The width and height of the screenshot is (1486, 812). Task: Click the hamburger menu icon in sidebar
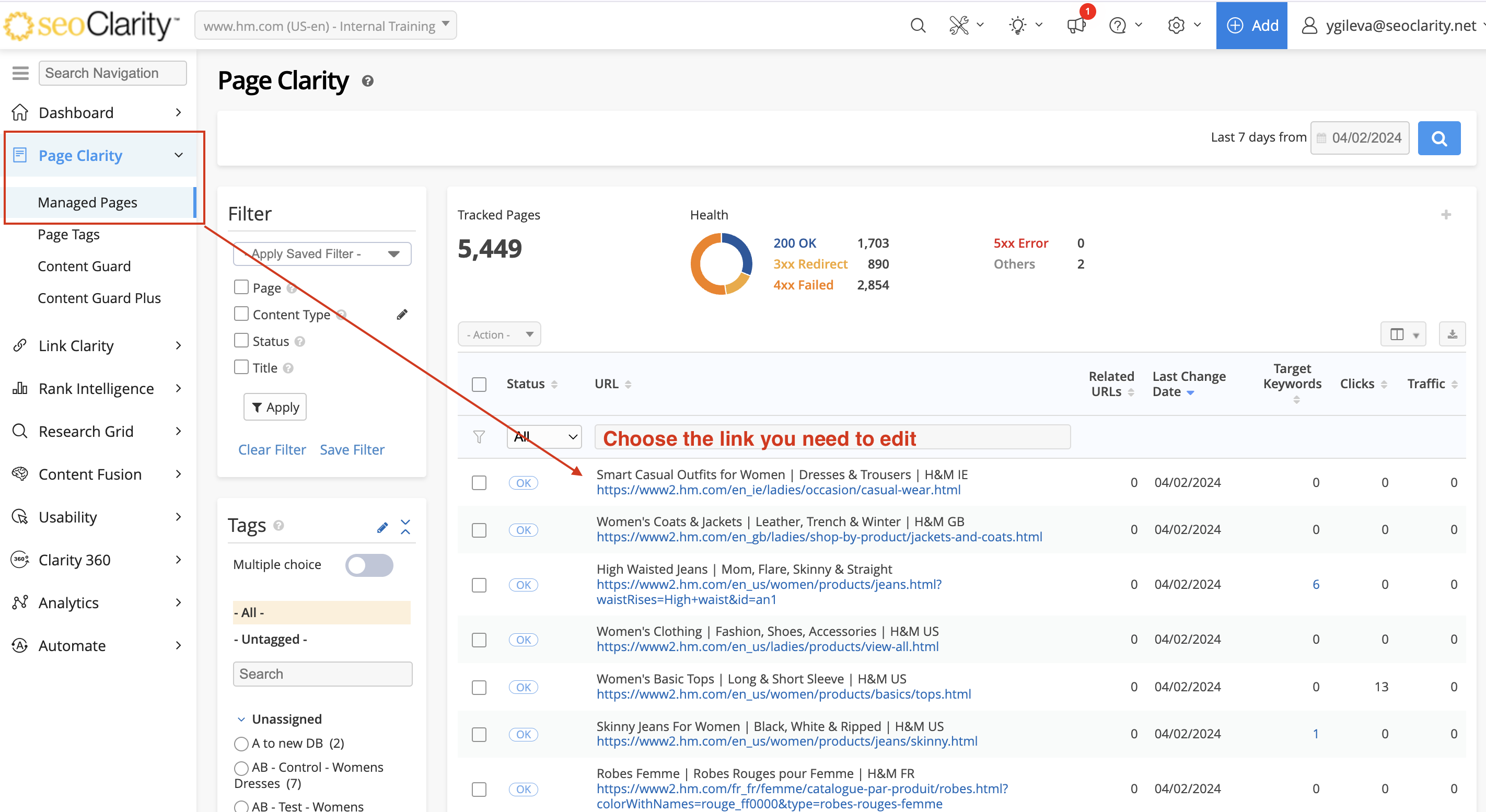(x=20, y=73)
